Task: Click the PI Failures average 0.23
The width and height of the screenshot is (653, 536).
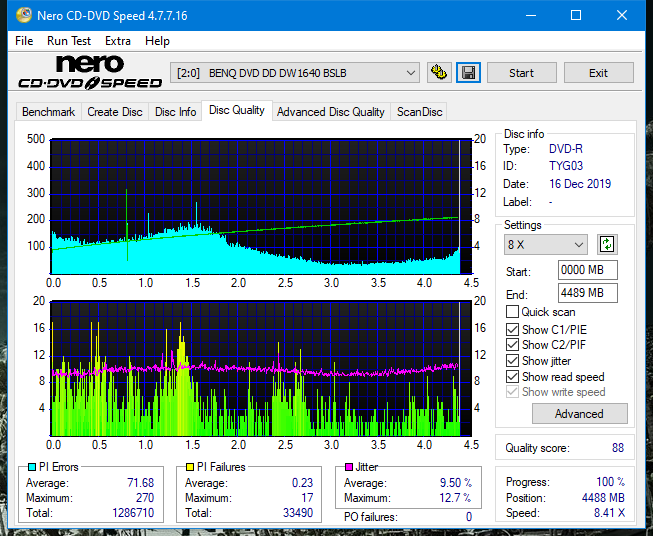Action: click(x=302, y=483)
